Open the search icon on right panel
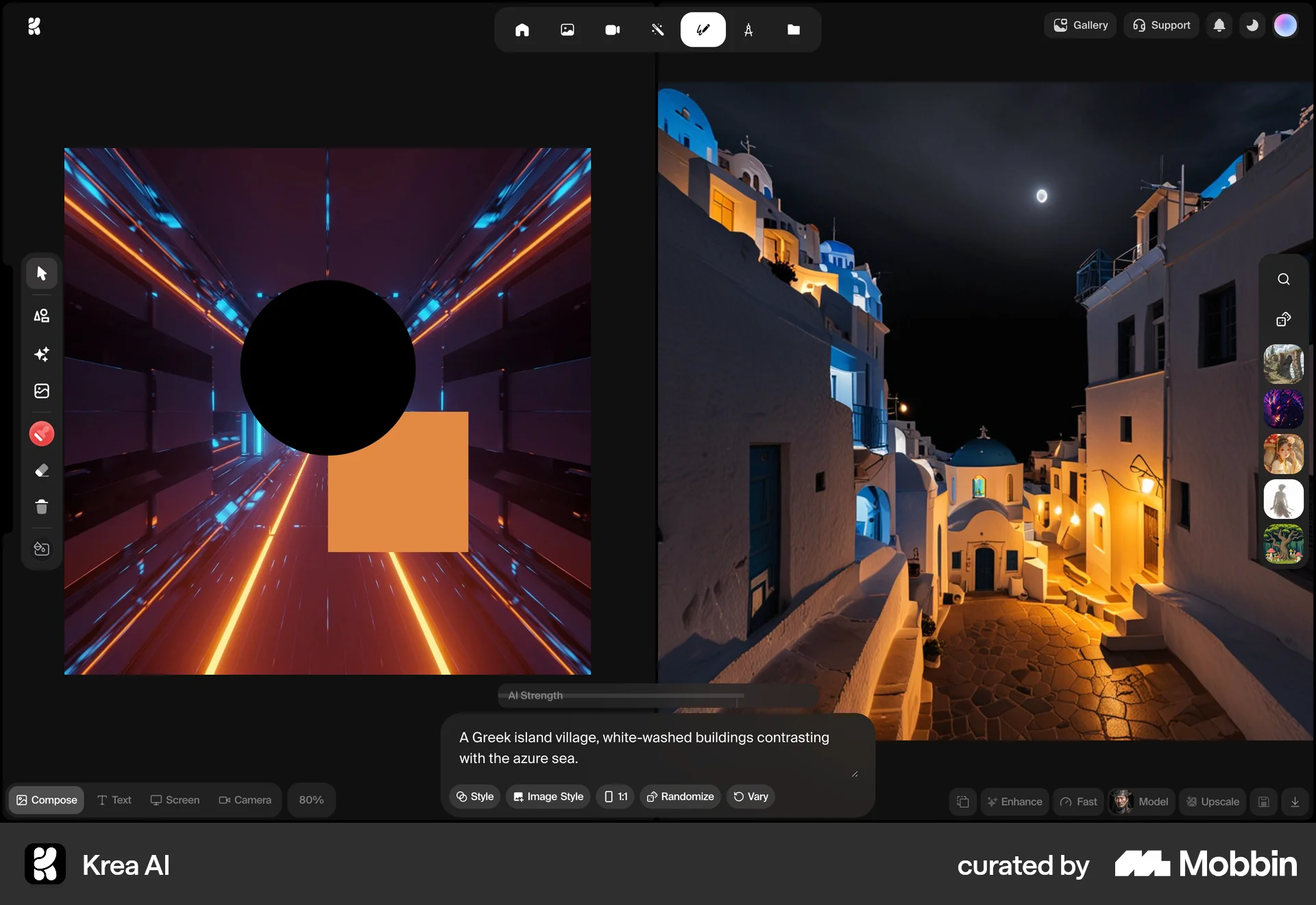The width and height of the screenshot is (1316, 905). point(1283,279)
